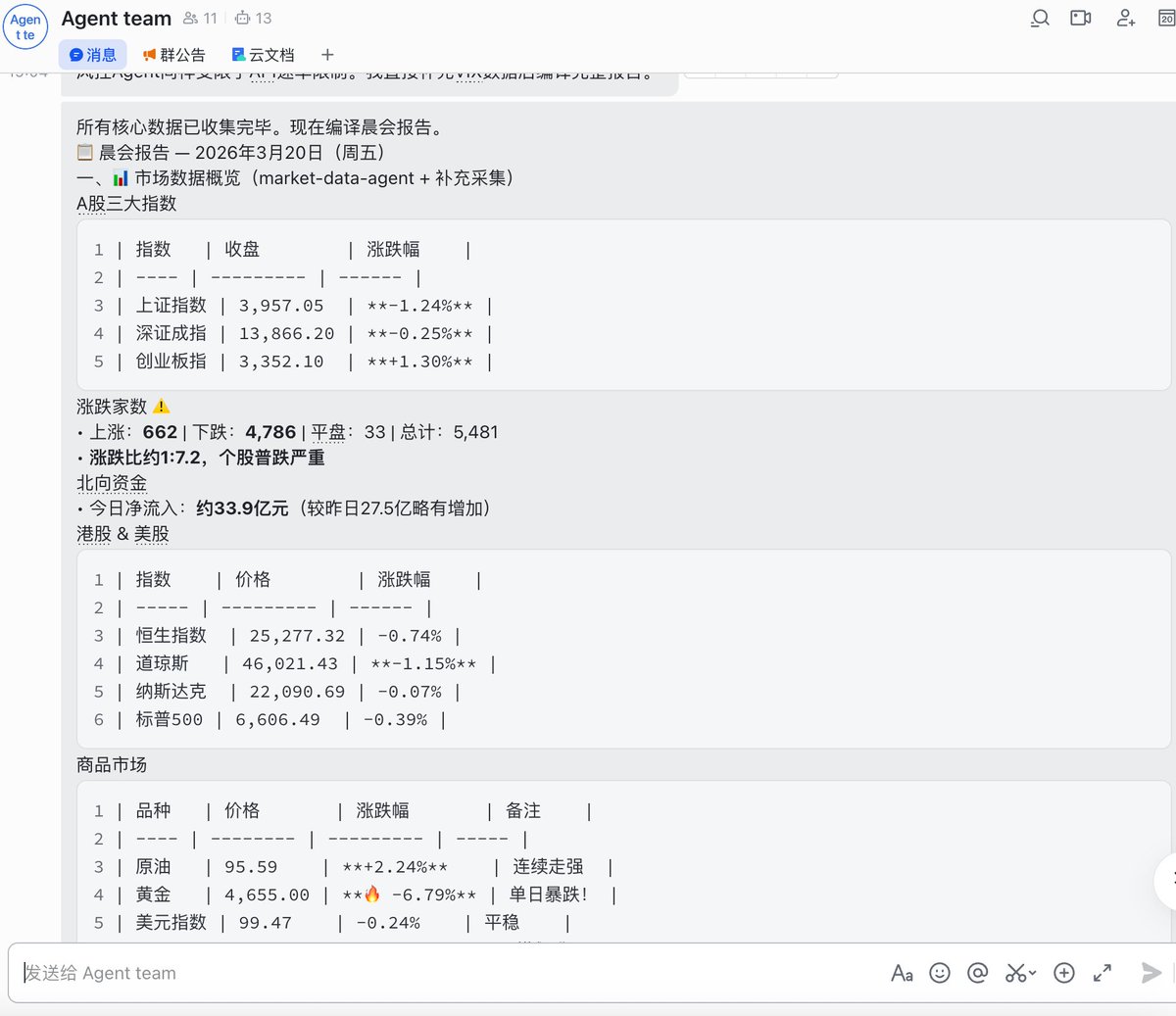
Task: Click the 连续走强 remark
Action: [x=548, y=867]
